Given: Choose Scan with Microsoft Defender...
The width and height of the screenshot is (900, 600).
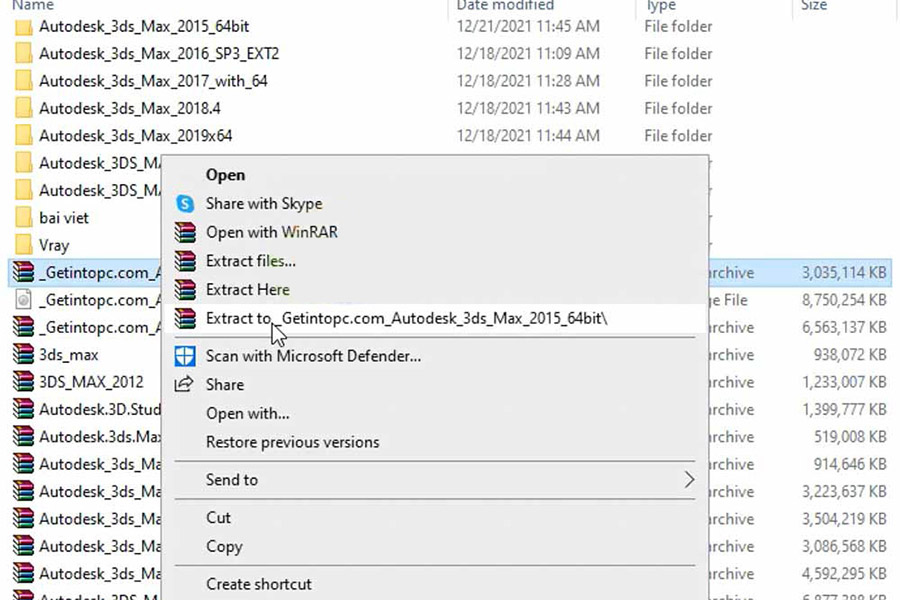Looking at the screenshot, I should point(313,357).
